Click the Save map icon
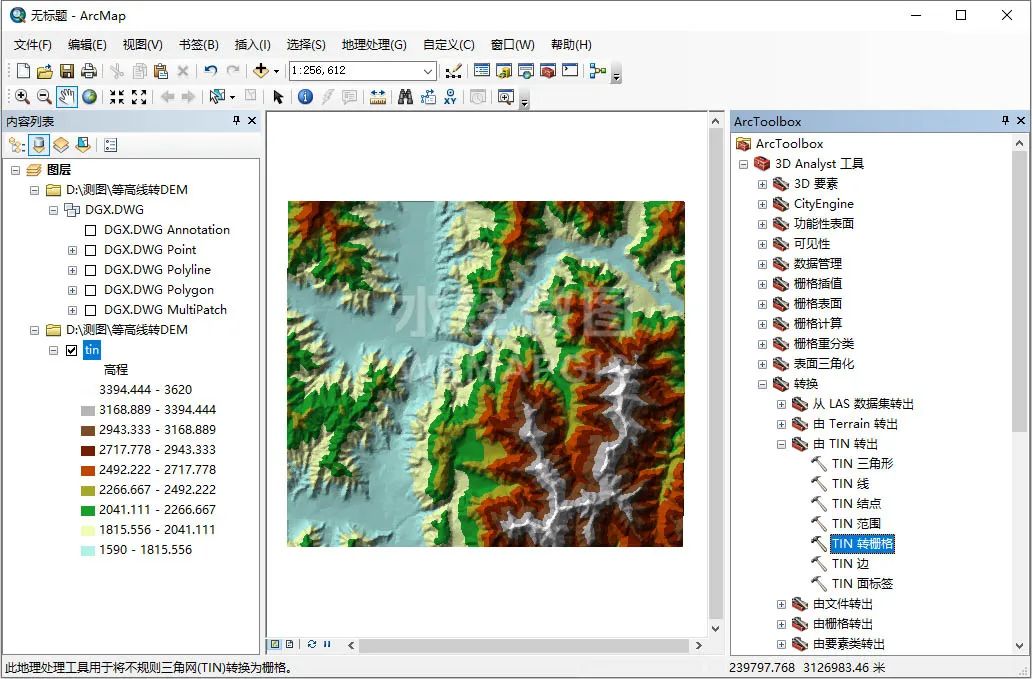Screen dimensions: 1032x679 coord(66,70)
